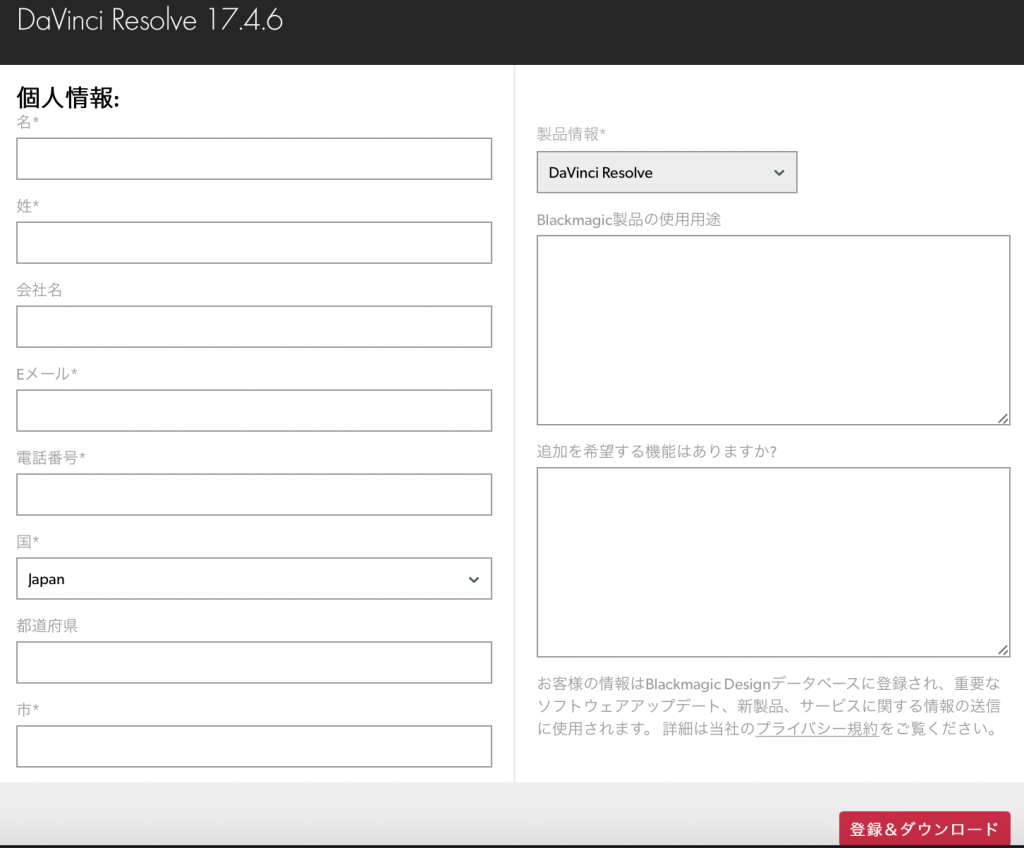Click inside the 姓 last name field
This screenshot has width=1024, height=848.
(x=253, y=242)
